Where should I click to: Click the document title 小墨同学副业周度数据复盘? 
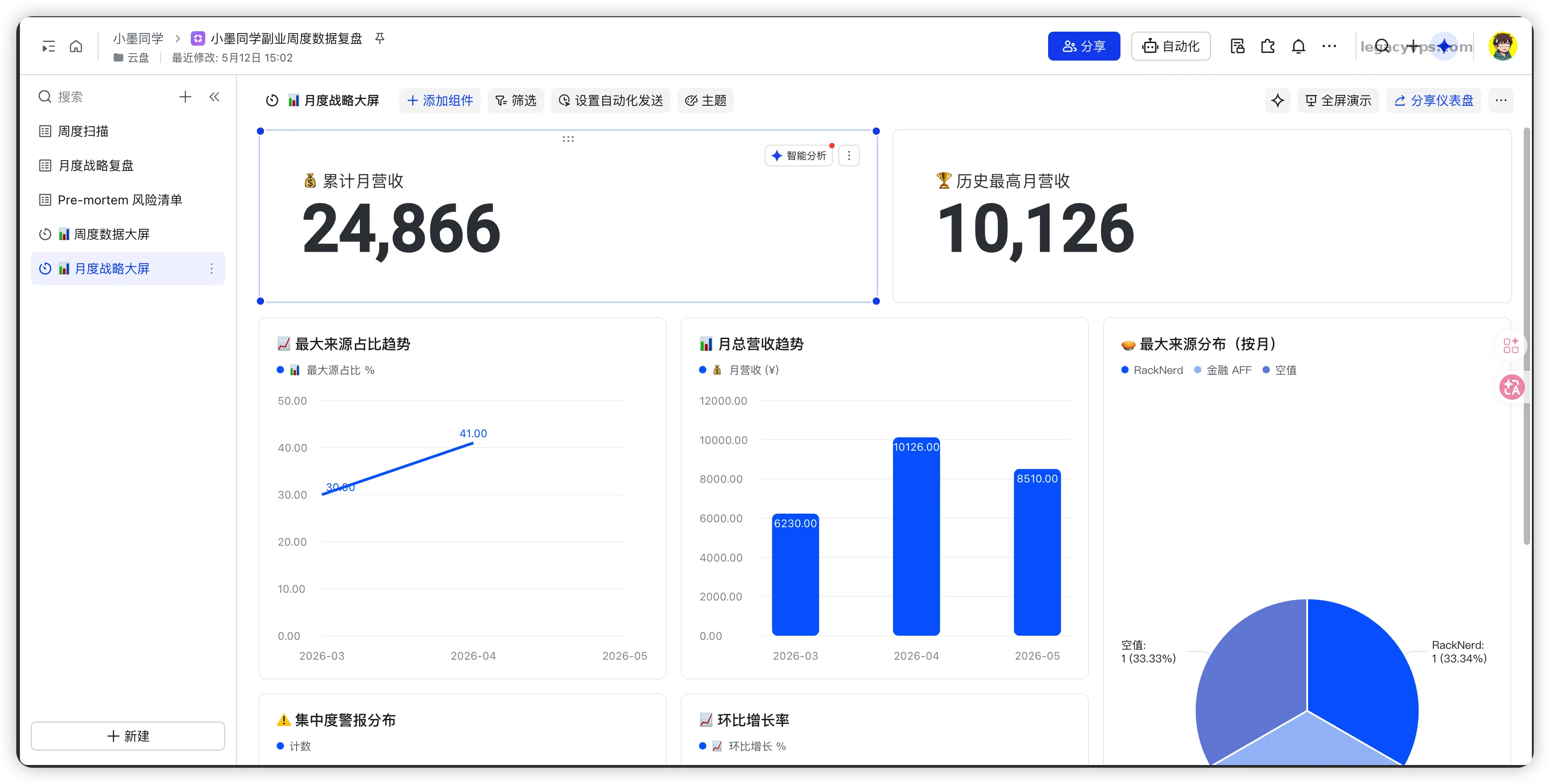(286, 38)
